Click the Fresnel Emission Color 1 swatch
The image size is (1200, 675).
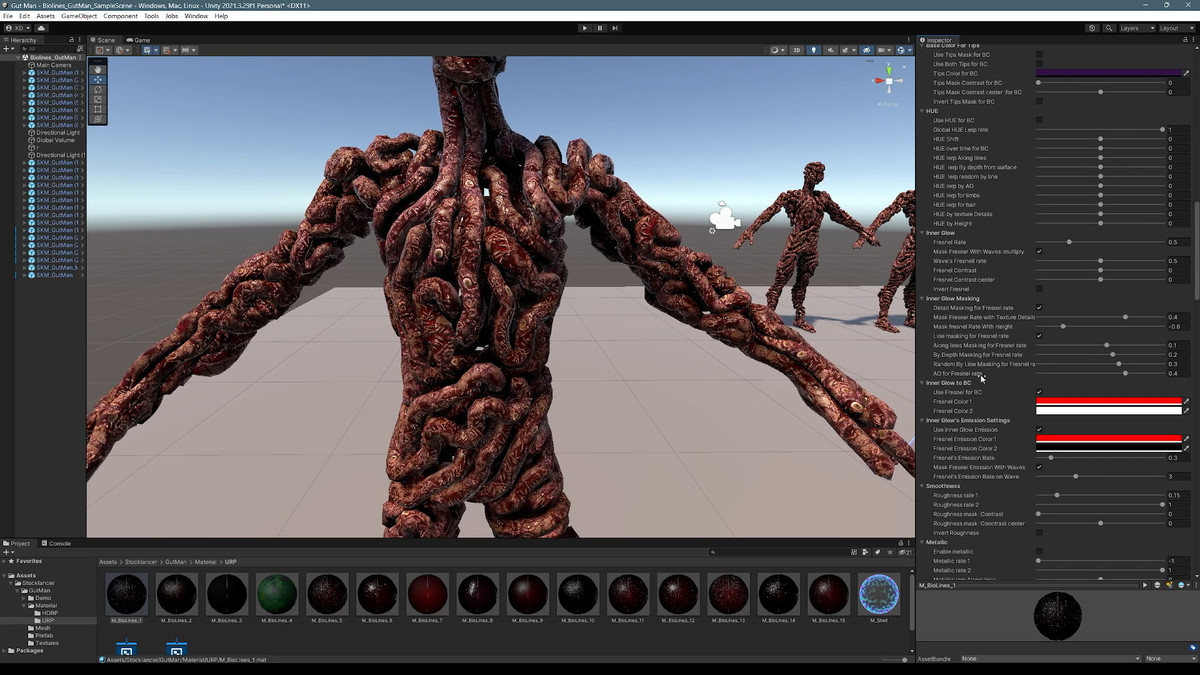pyautogui.click(x=1108, y=439)
